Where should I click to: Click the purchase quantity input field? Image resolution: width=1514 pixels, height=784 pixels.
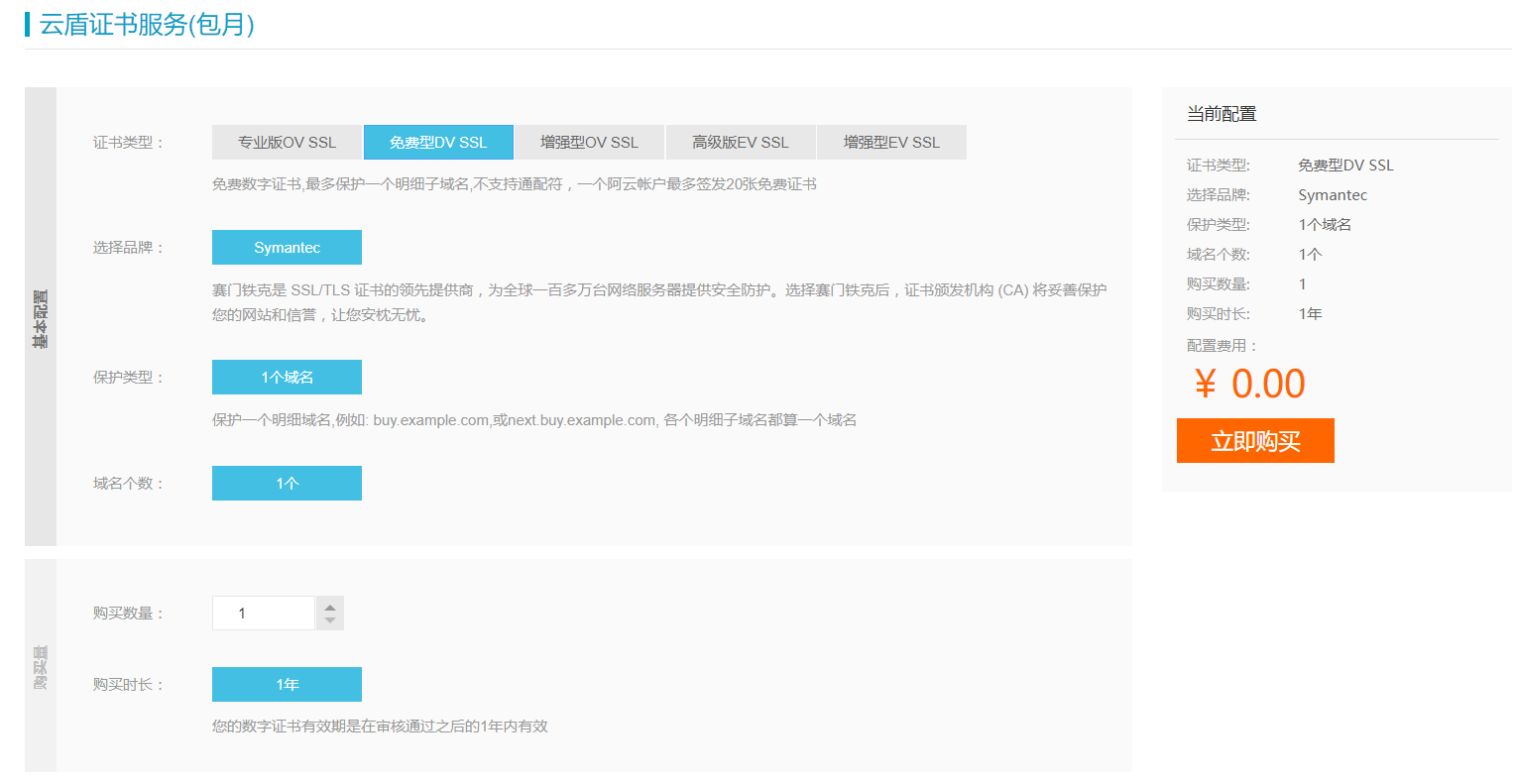pyautogui.click(x=264, y=614)
